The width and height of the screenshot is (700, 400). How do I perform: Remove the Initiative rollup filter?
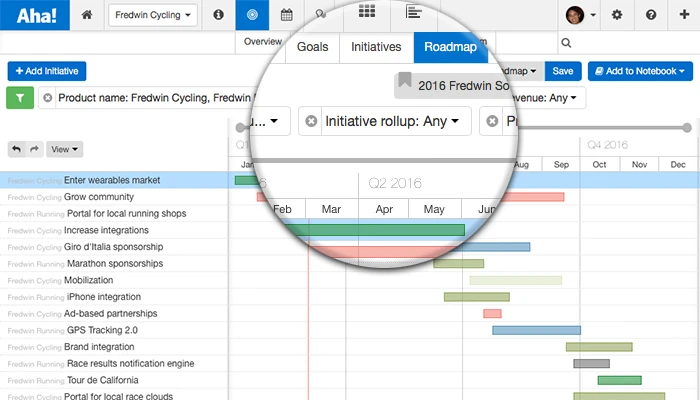pyautogui.click(x=311, y=121)
